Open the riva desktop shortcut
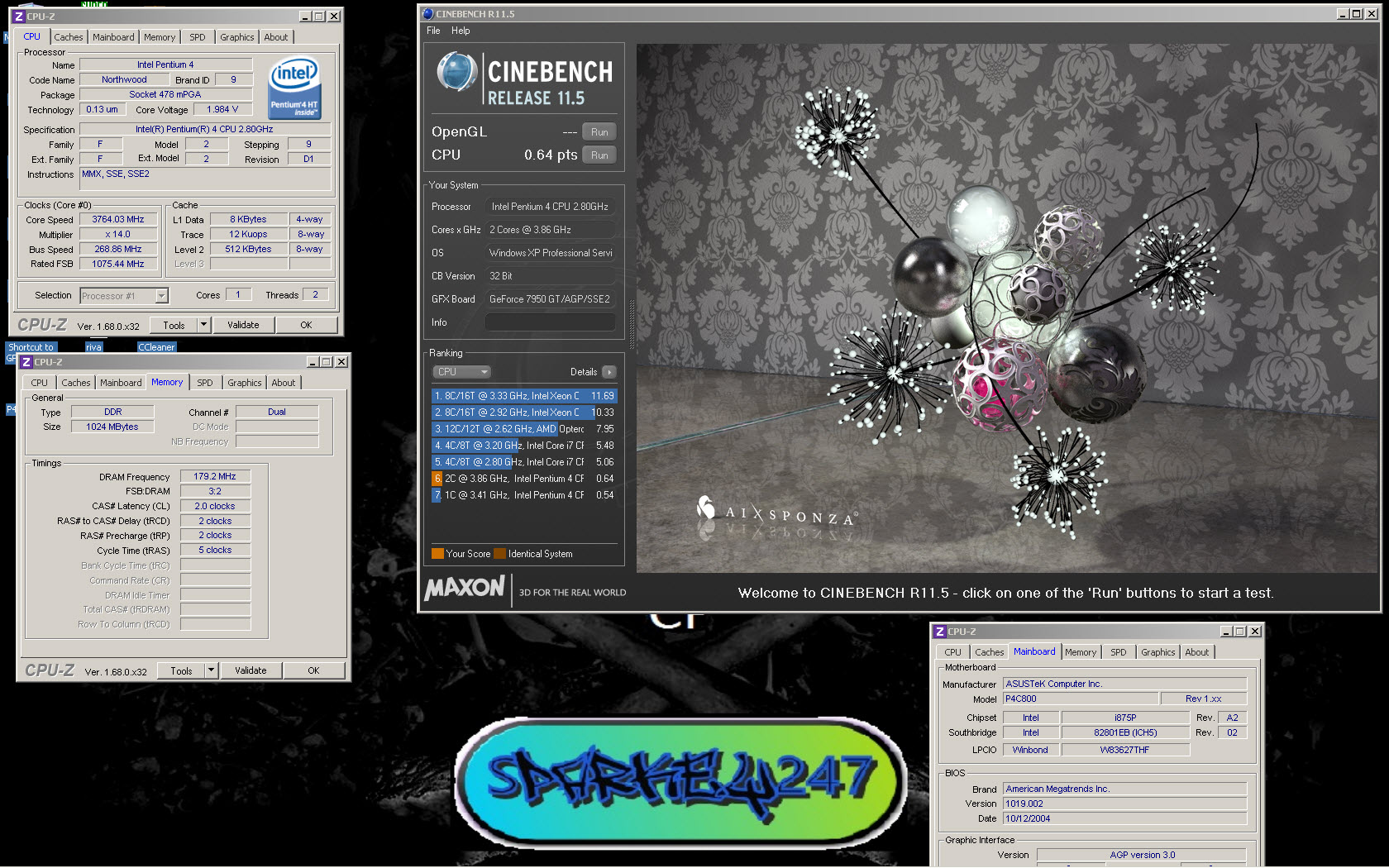Screen dimensions: 1389x868 pyautogui.click(x=93, y=347)
